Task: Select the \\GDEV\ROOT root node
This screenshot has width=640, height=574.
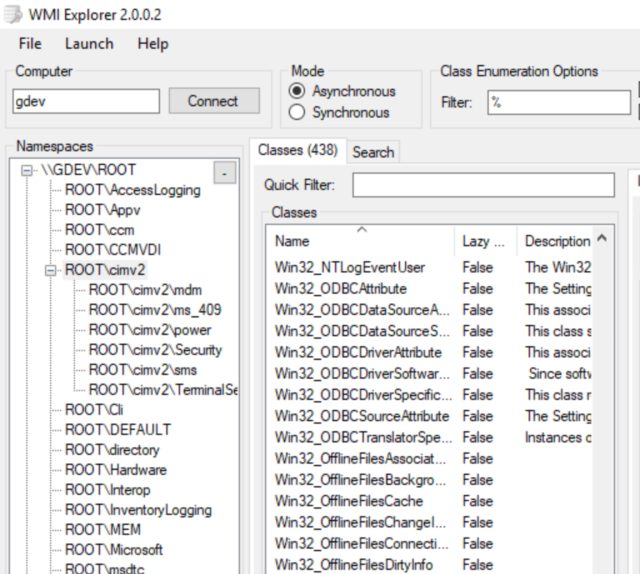Action: (x=88, y=170)
